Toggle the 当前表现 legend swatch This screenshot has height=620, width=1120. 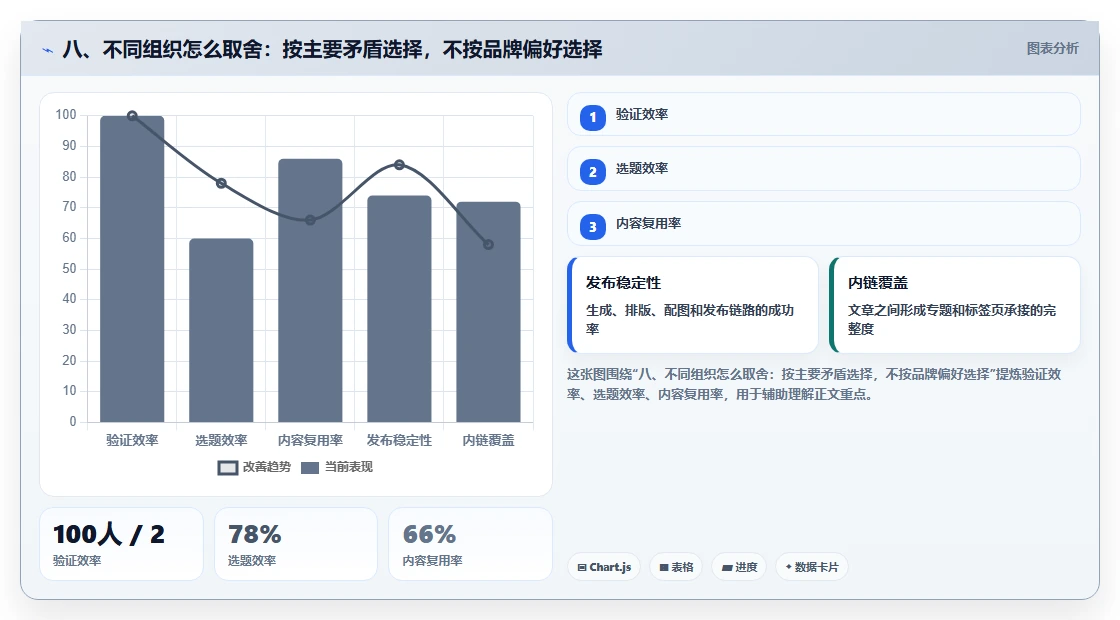tap(310, 468)
